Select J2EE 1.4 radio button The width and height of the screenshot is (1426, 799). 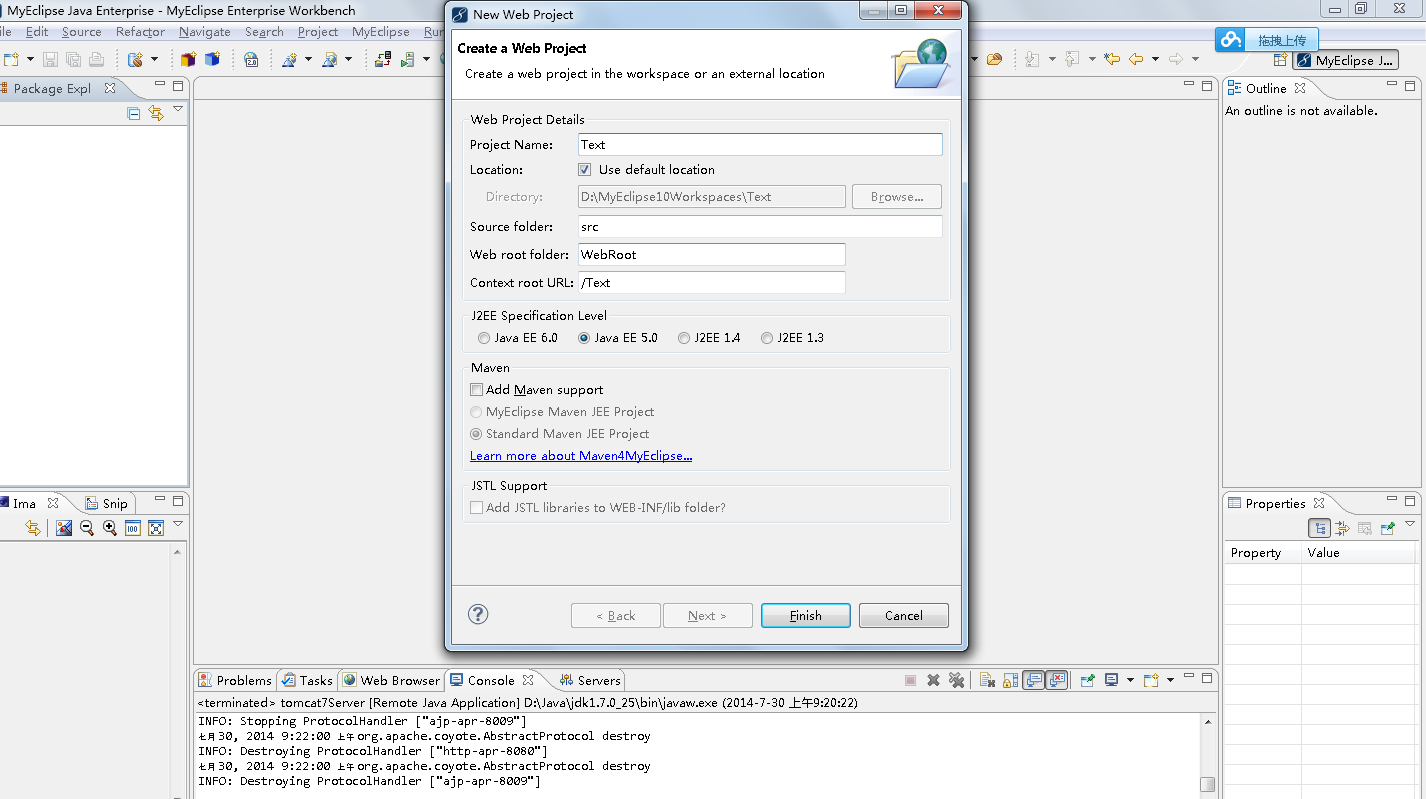[x=684, y=338]
